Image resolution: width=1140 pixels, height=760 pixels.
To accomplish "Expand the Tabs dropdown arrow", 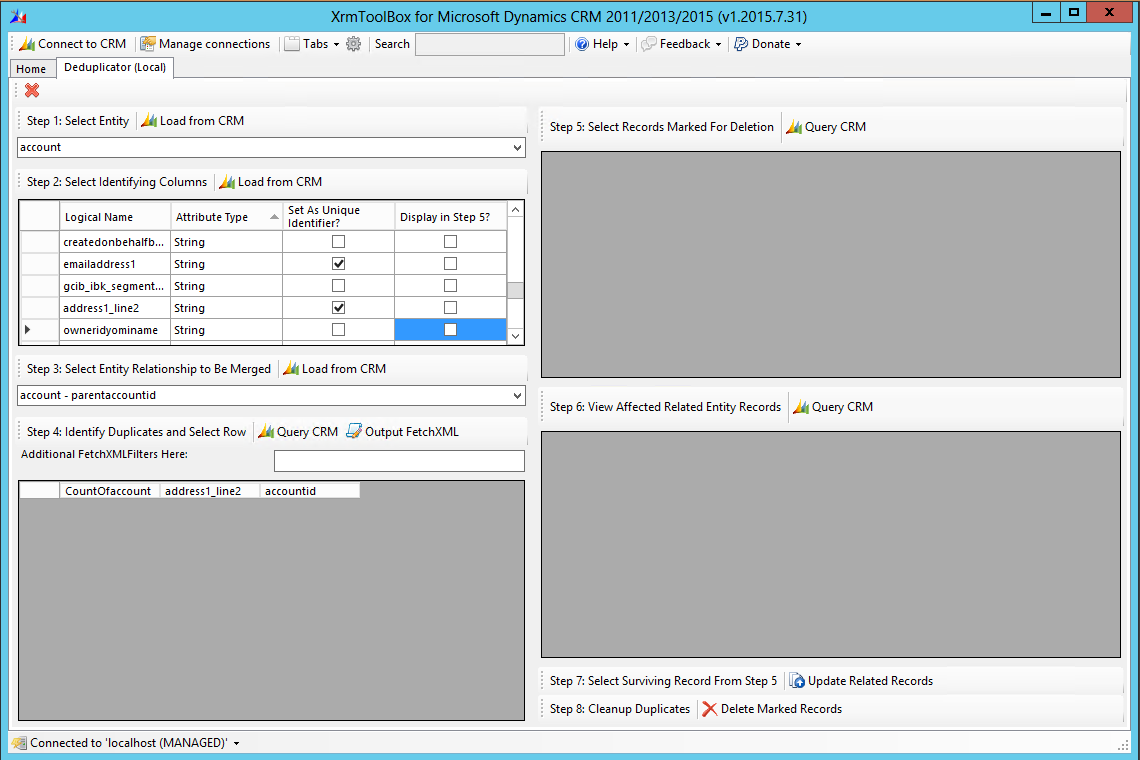I will click(x=336, y=44).
